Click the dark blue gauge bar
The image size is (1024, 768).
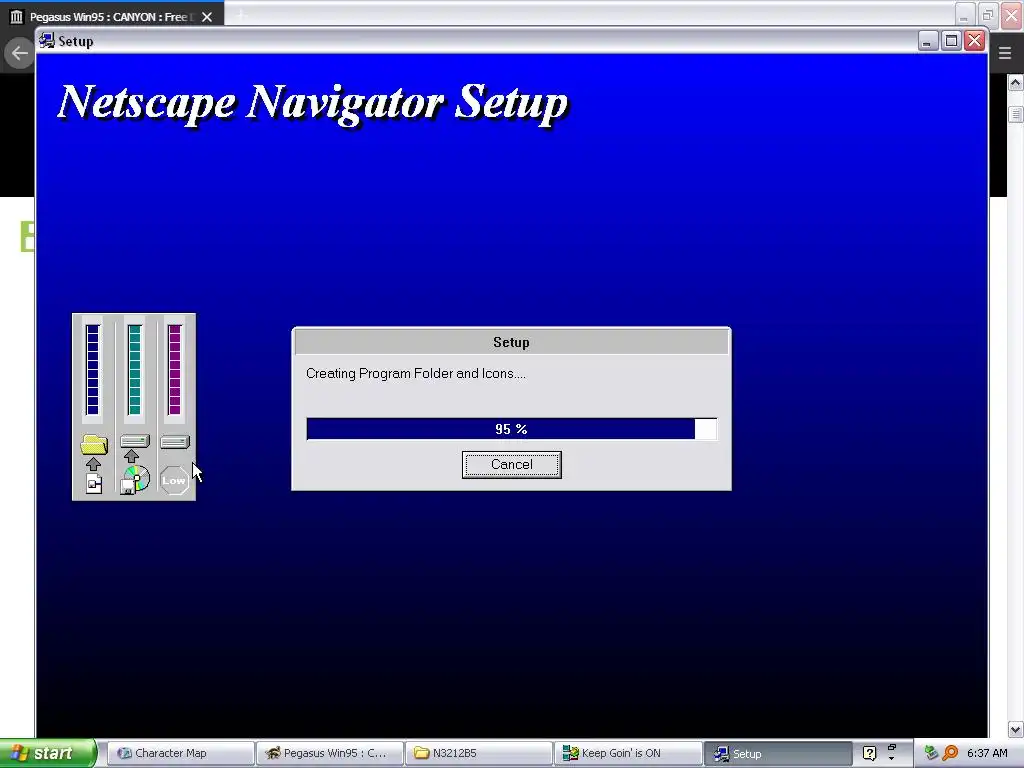93,370
